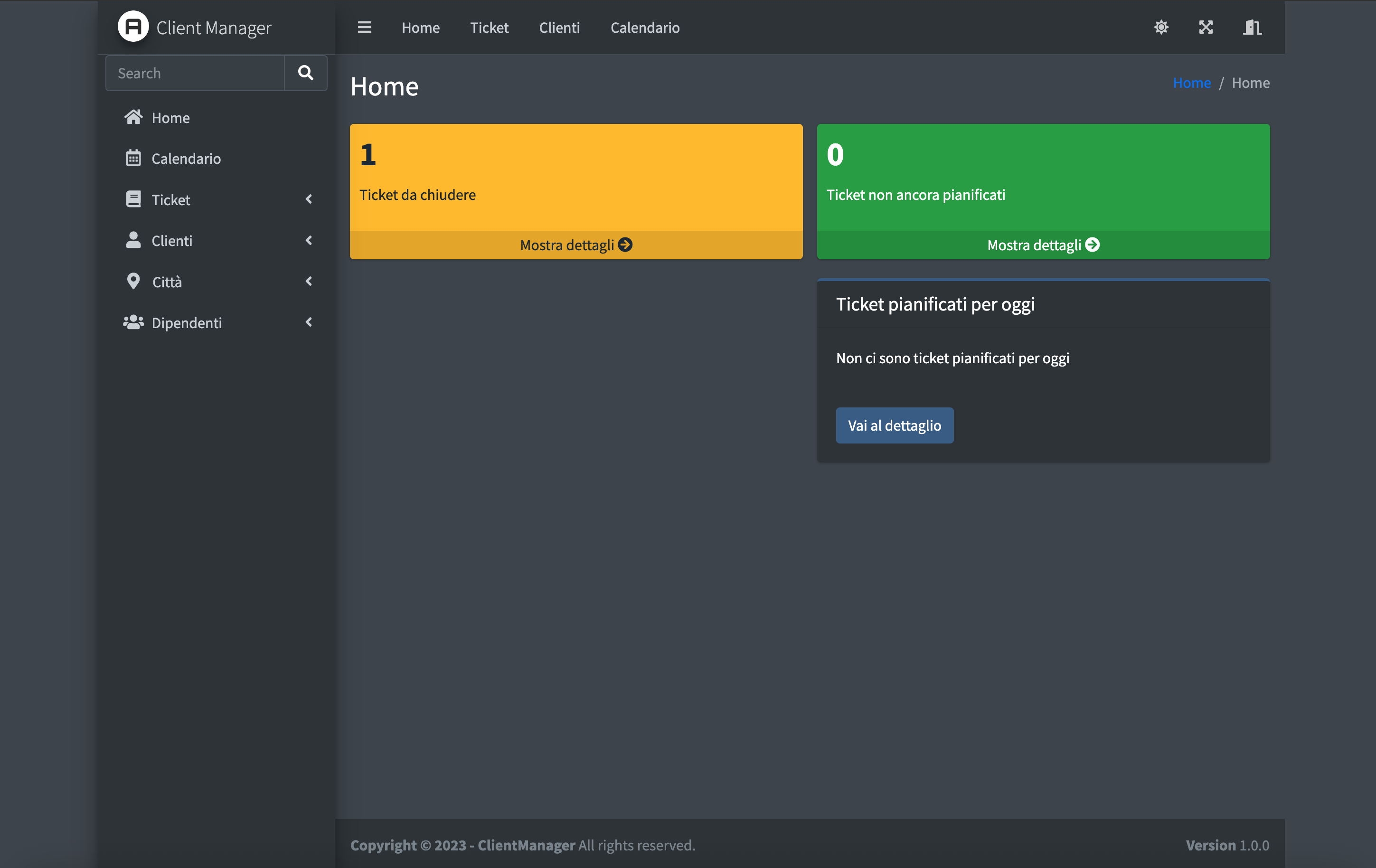Screen dimensions: 1376x868
Task: Click the blue Home breadcrumb link
Action: [1191, 83]
